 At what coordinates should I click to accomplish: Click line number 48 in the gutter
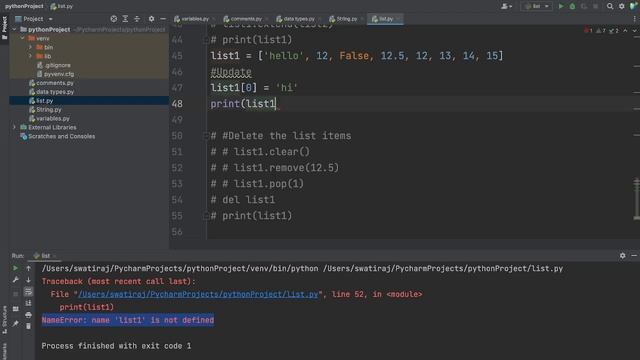[177, 104]
